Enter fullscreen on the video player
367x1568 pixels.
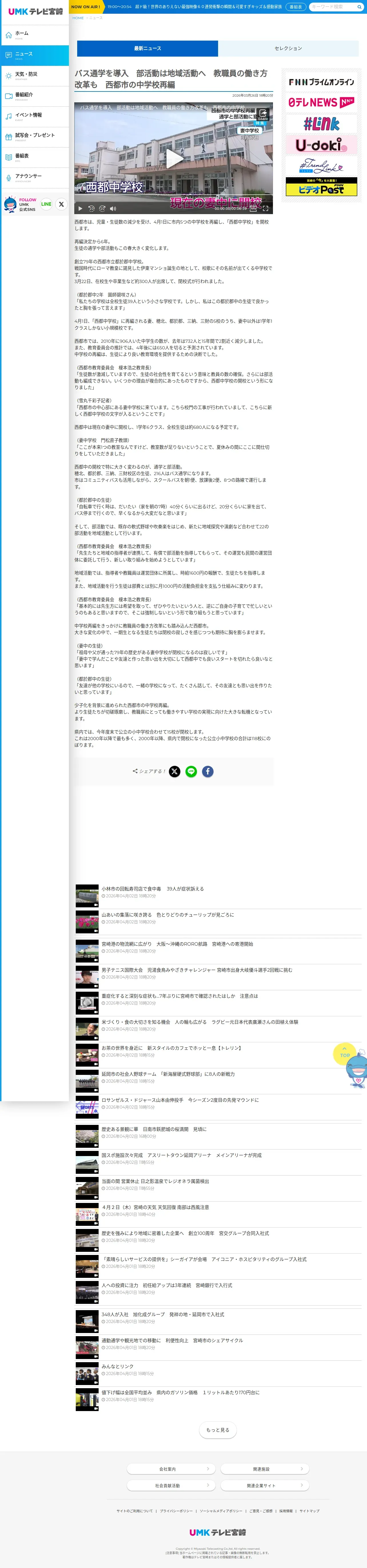[265, 209]
